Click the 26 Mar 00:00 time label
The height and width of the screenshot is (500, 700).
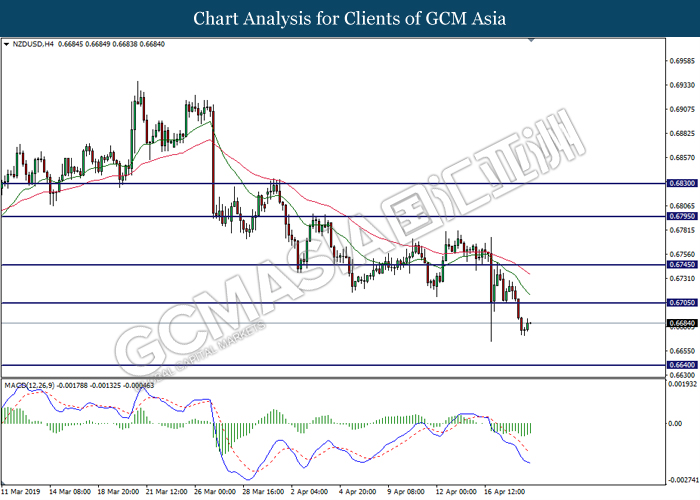(215, 492)
